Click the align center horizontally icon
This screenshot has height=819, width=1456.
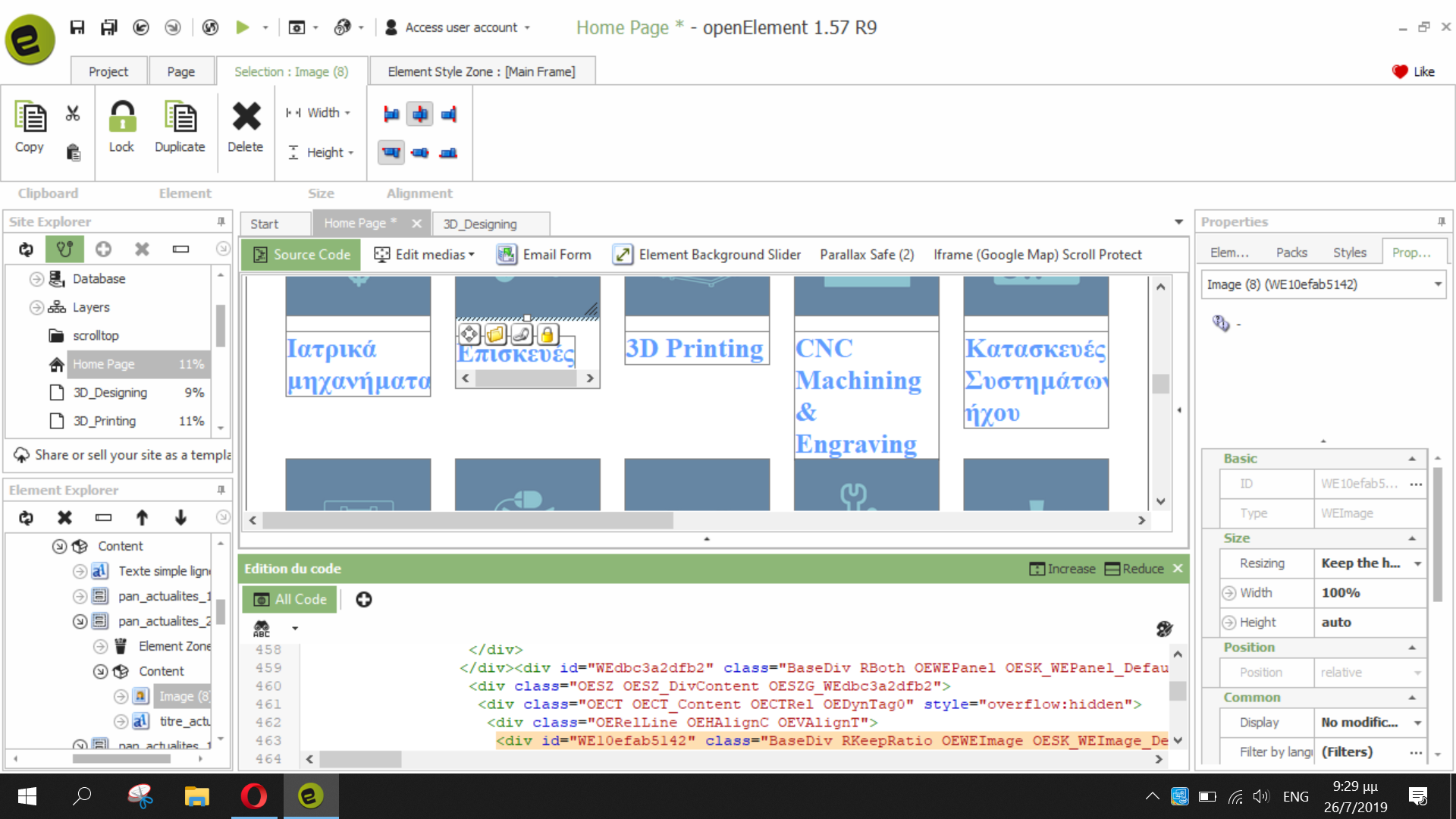(419, 114)
